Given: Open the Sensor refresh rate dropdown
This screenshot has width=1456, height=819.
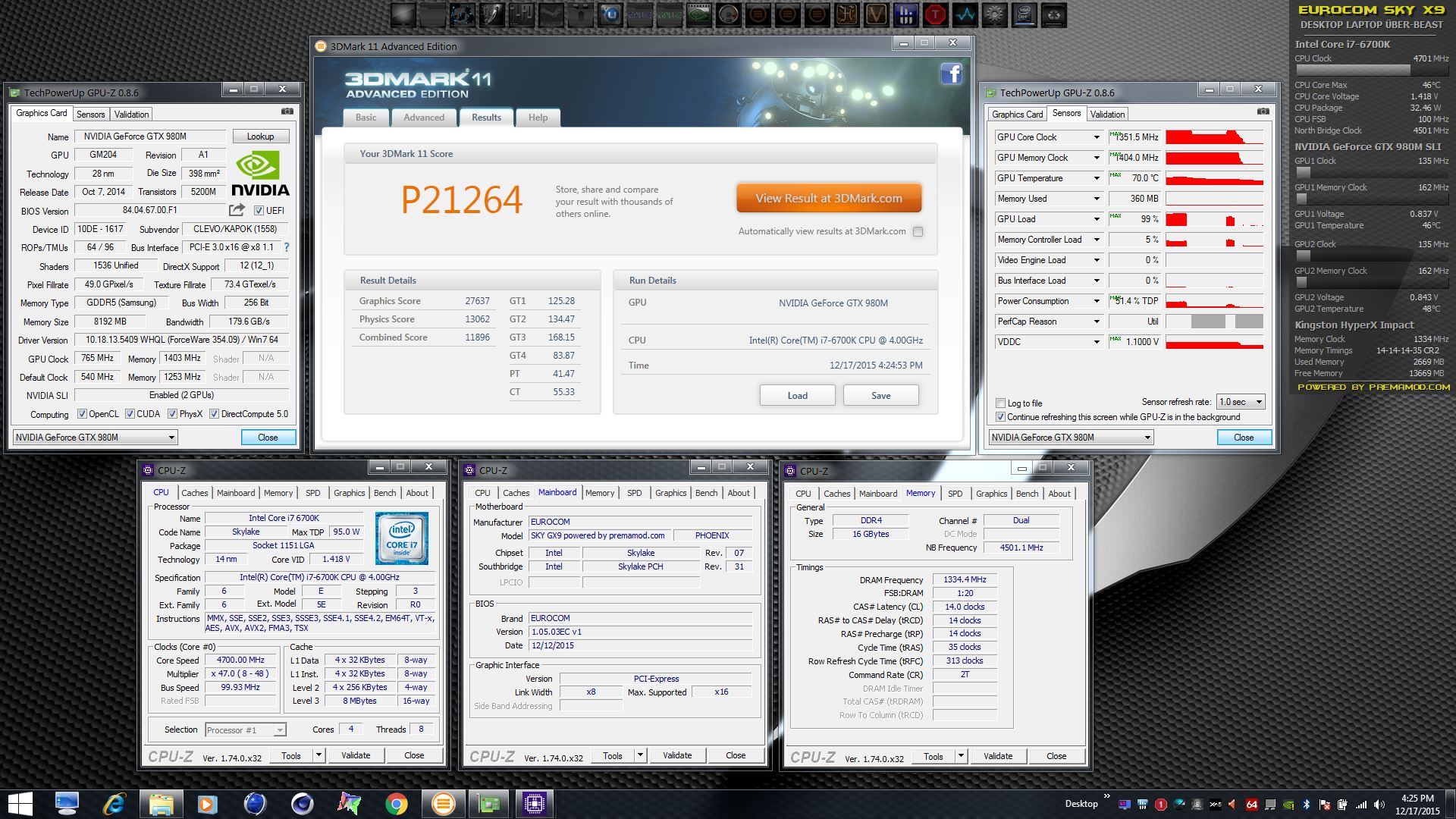Looking at the screenshot, I should point(1241,402).
